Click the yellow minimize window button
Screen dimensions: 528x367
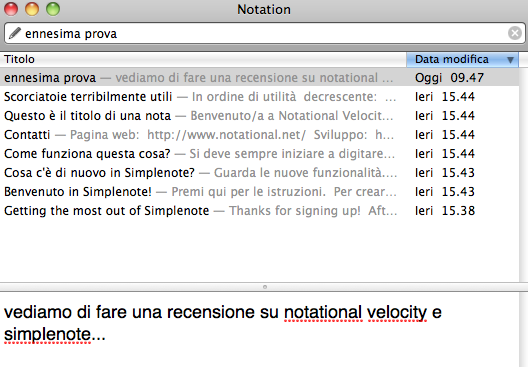click(32, 9)
